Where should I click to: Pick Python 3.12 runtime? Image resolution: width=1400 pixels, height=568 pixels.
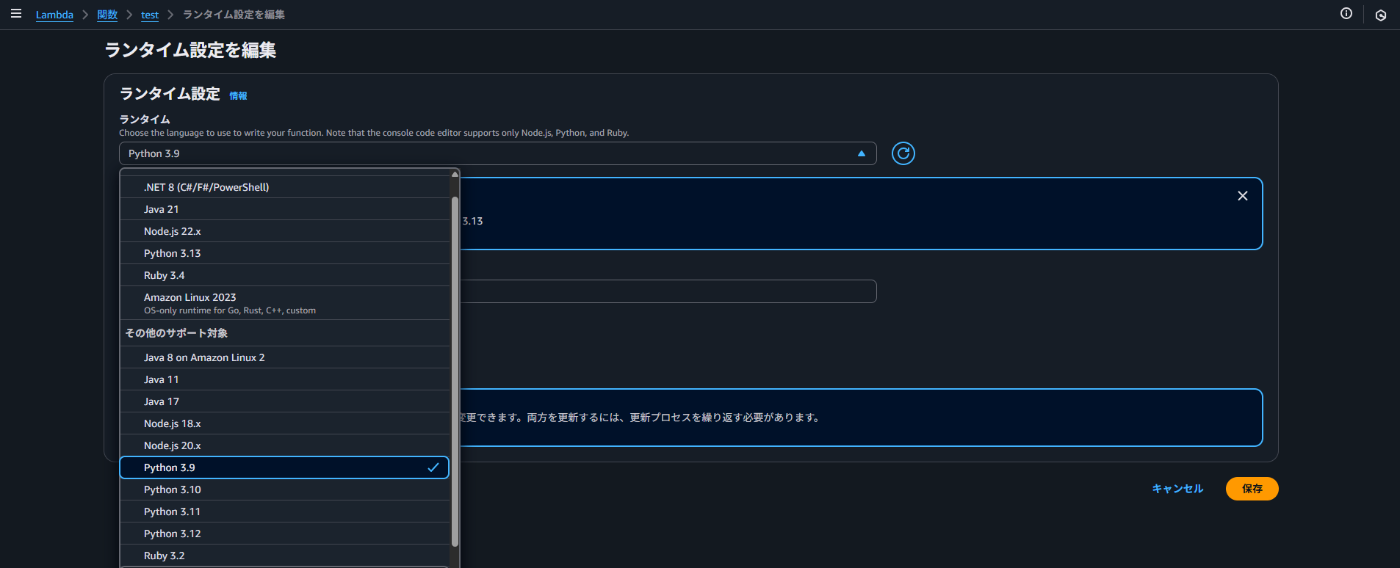(x=285, y=533)
